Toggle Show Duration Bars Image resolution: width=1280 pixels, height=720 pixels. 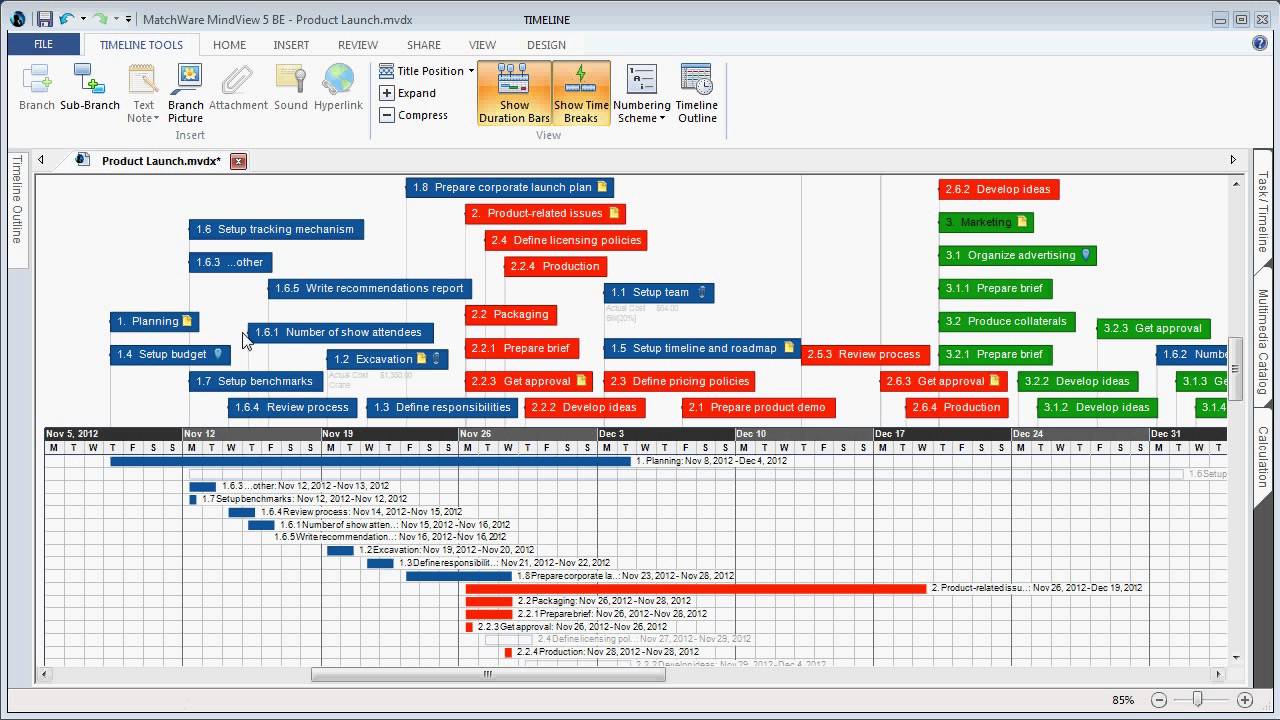514,93
